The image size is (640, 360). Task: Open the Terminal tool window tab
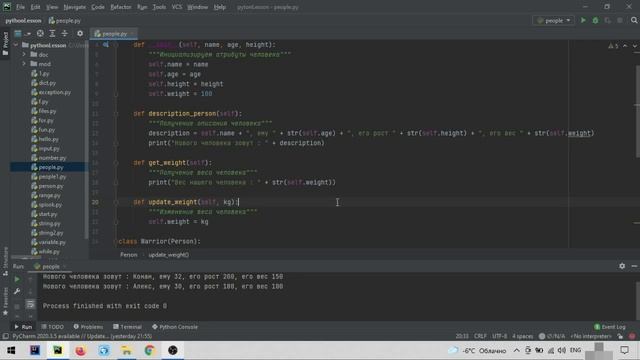coord(127,327)
